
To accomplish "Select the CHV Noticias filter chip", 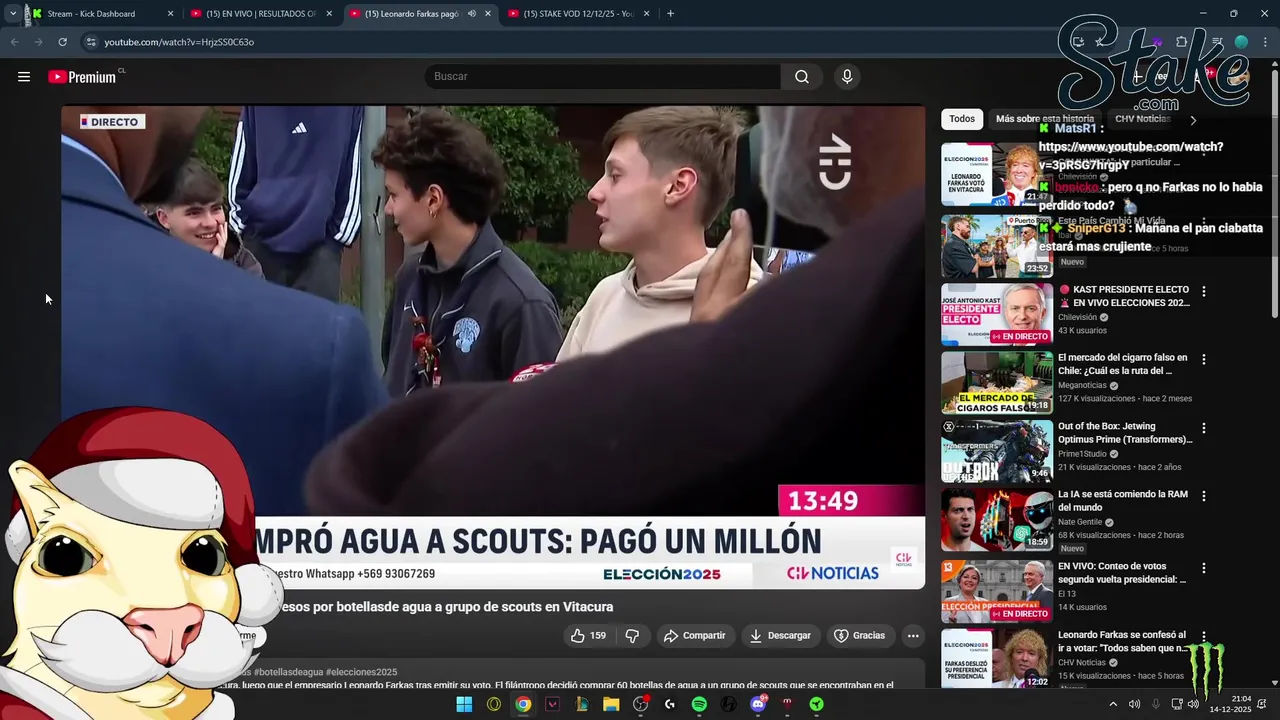I will pos(1142,119).
